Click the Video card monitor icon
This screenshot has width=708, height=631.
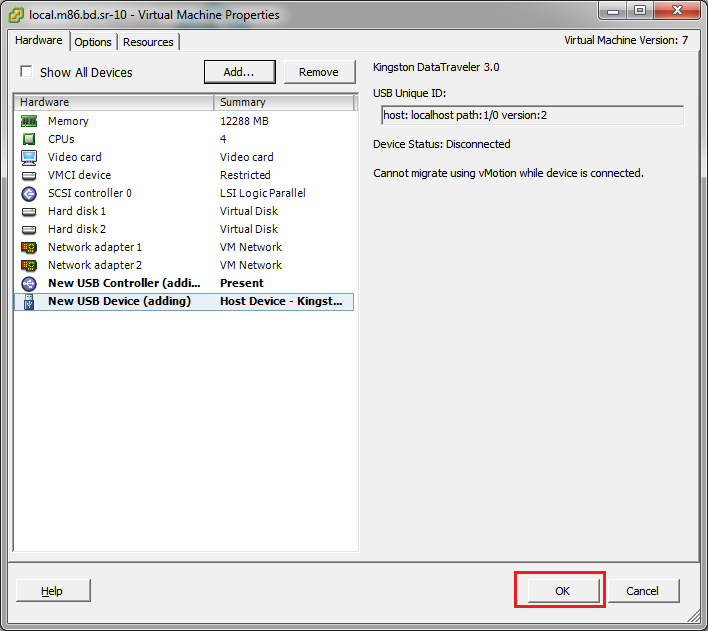pos(29,157)
